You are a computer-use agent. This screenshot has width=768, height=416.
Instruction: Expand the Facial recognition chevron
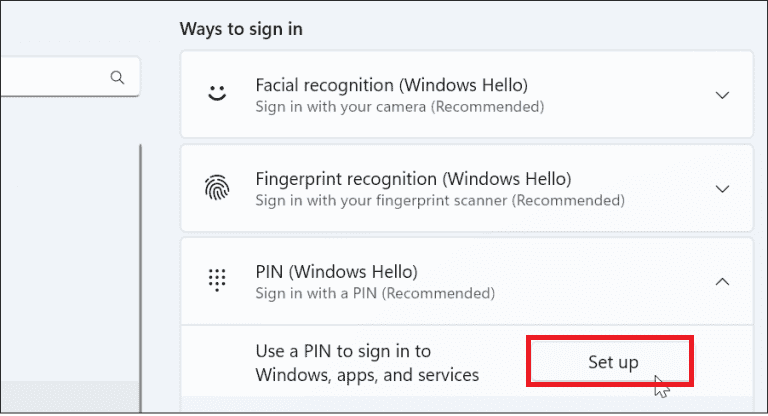[x=723, y=95]
